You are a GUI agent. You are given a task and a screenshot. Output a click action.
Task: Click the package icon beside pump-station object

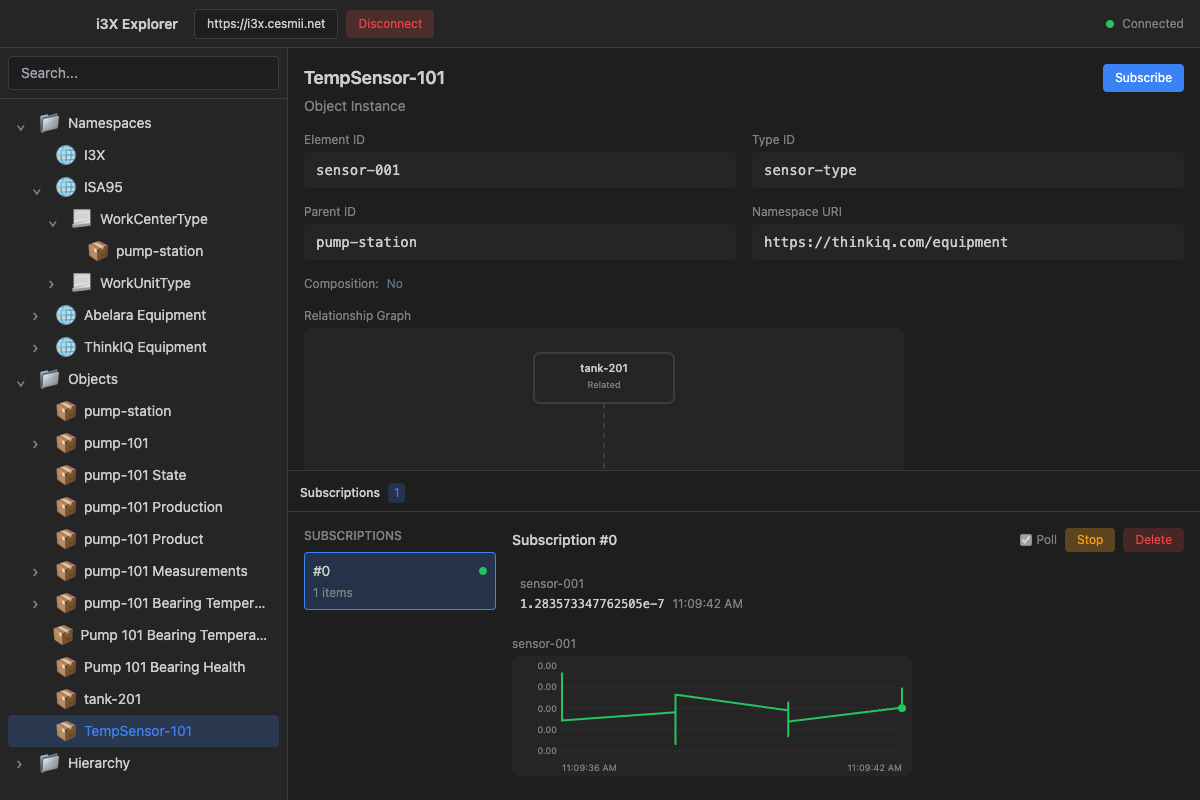(x=66, y=411)
